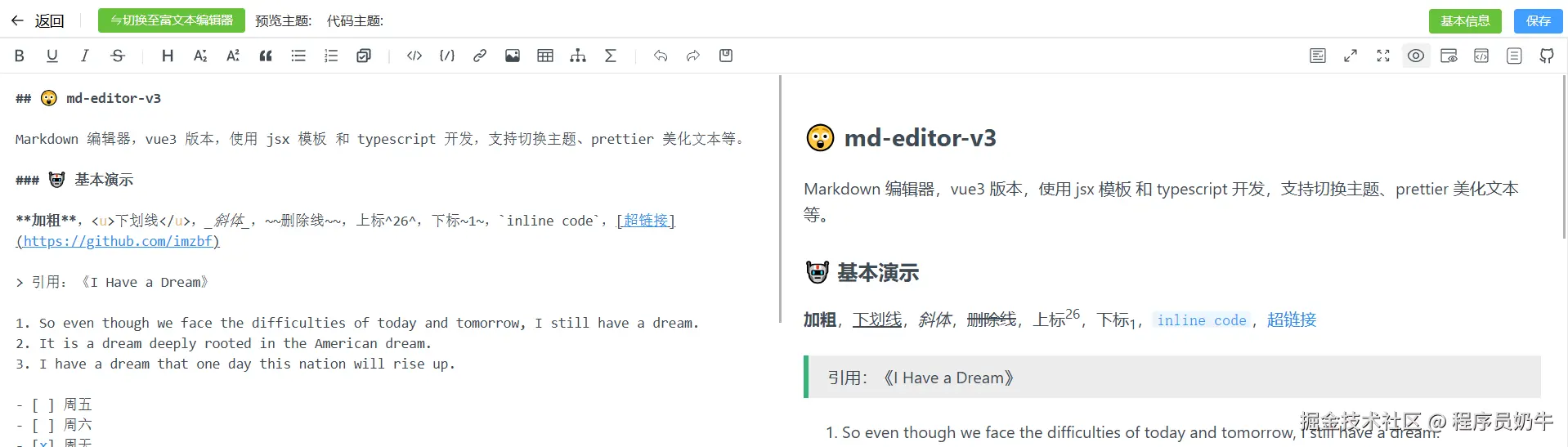Screen dimensions: 1568x447
Task: Click the 下划线 text in the preview
Action: coord(877,320)
